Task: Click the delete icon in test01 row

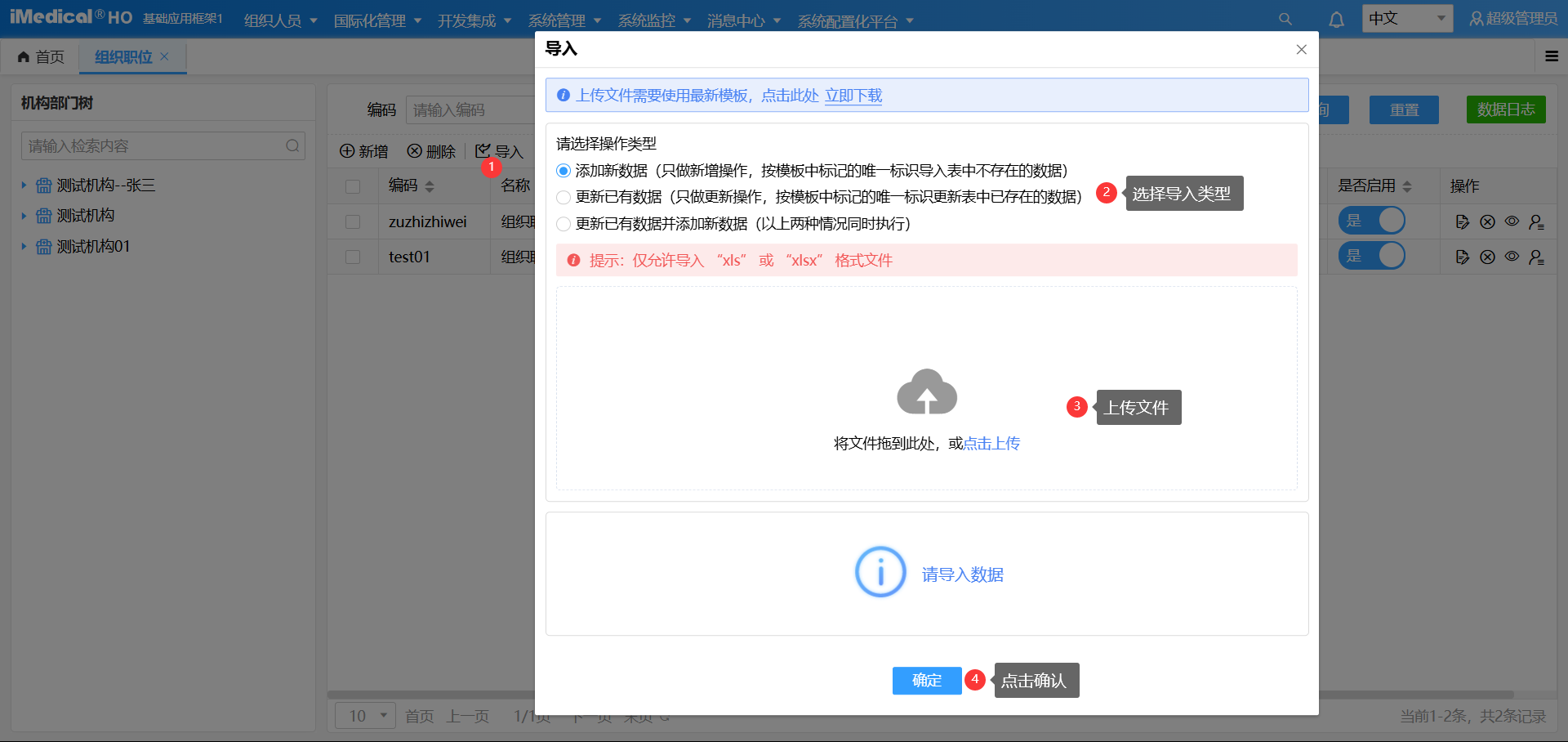Action: pos(1487,257)
